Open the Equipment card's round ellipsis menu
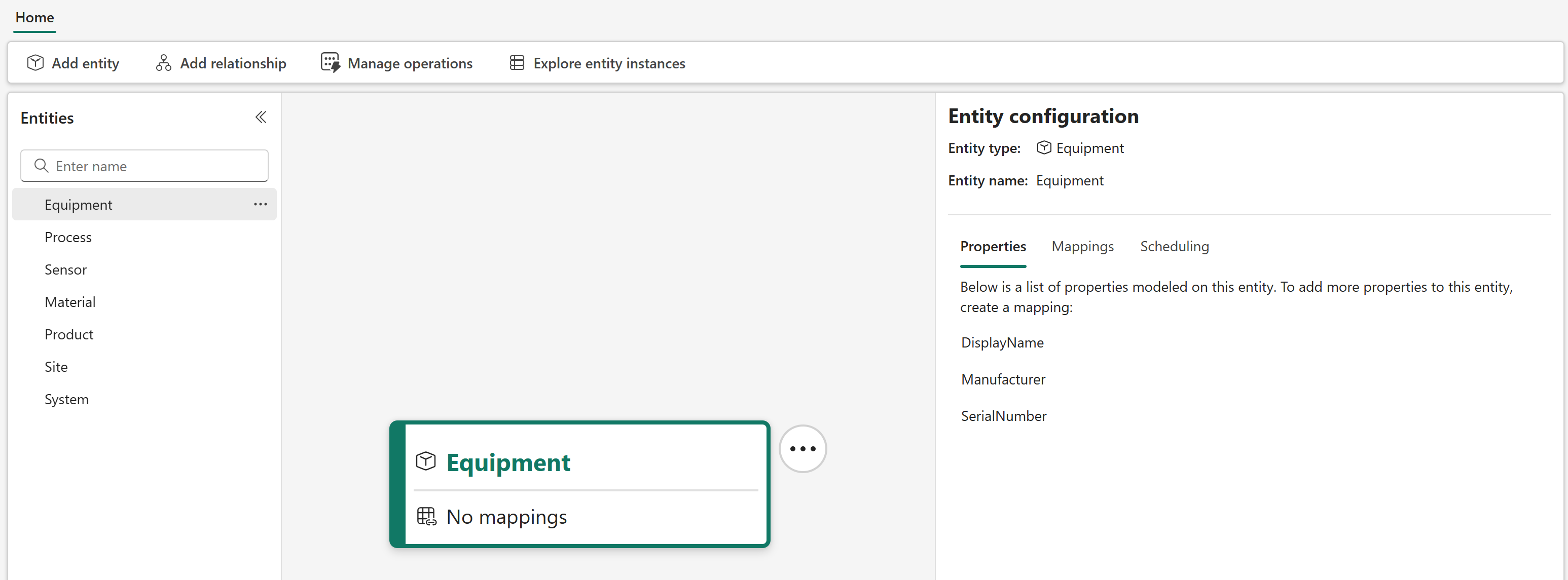Screen dimensions: 1568x580 (803, 449)
